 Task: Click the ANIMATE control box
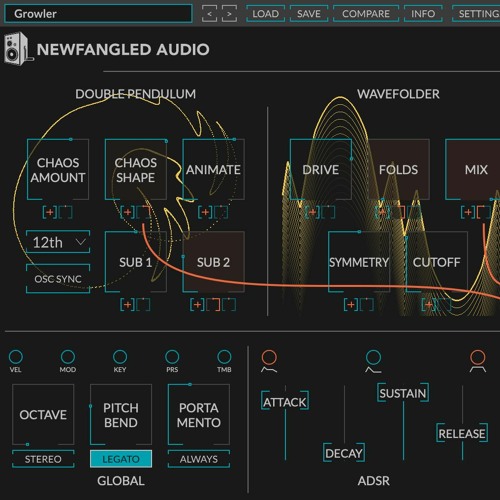point(214,170)
